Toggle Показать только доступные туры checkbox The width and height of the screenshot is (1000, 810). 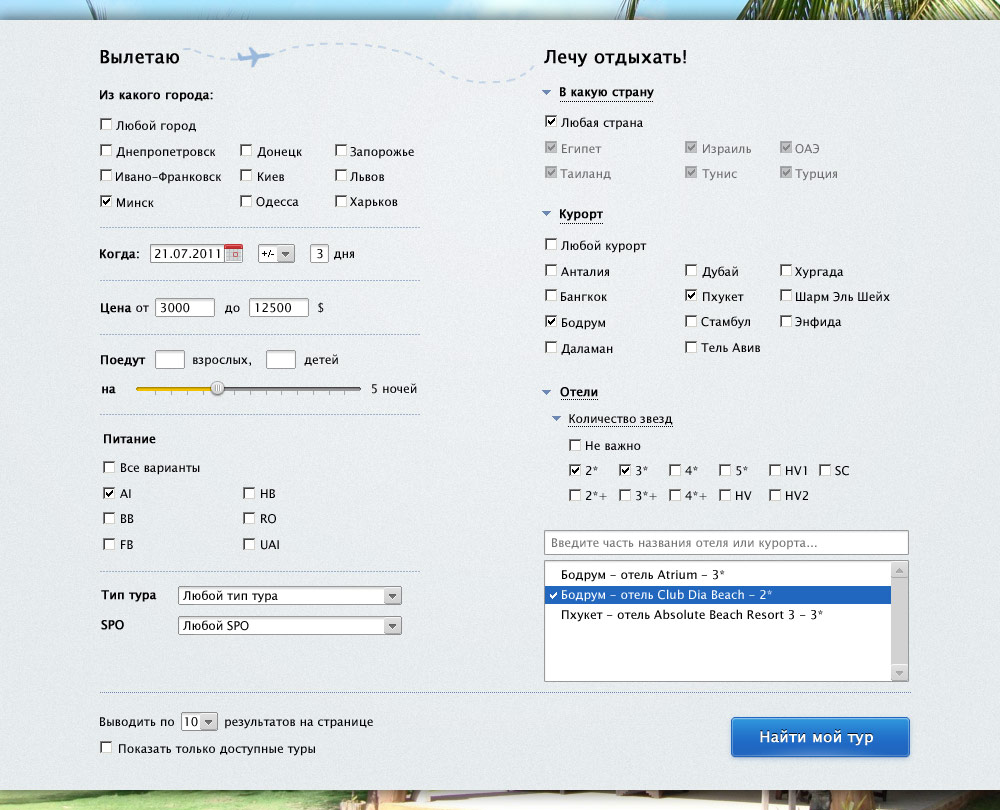pos(106,747)
